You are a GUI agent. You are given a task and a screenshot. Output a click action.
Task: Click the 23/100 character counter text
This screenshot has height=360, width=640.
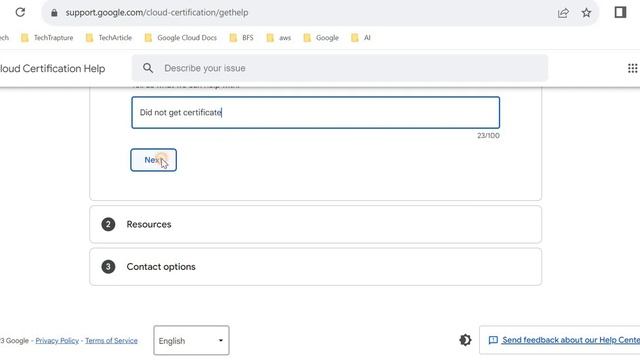[x=488, y=136]
